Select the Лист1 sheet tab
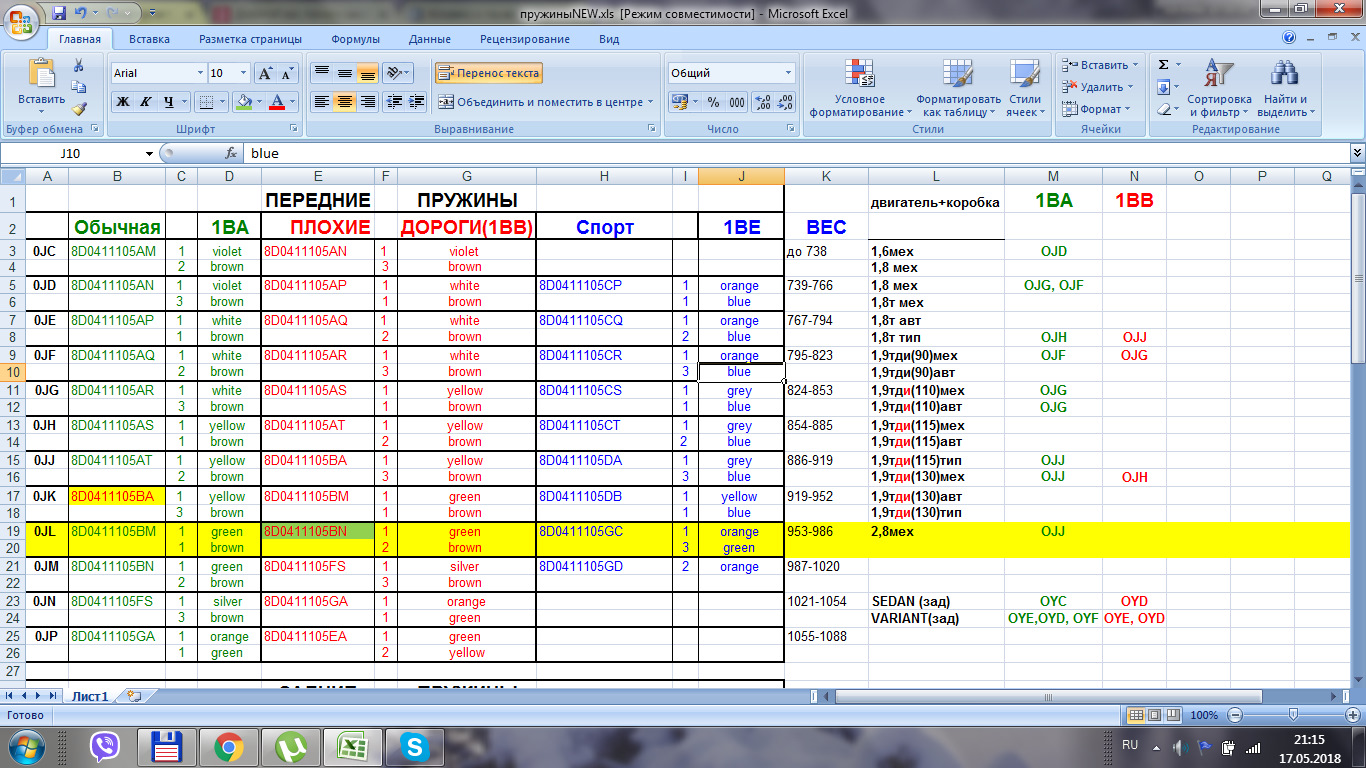This screenshot has height=768, width=1366. coord(89,696)
